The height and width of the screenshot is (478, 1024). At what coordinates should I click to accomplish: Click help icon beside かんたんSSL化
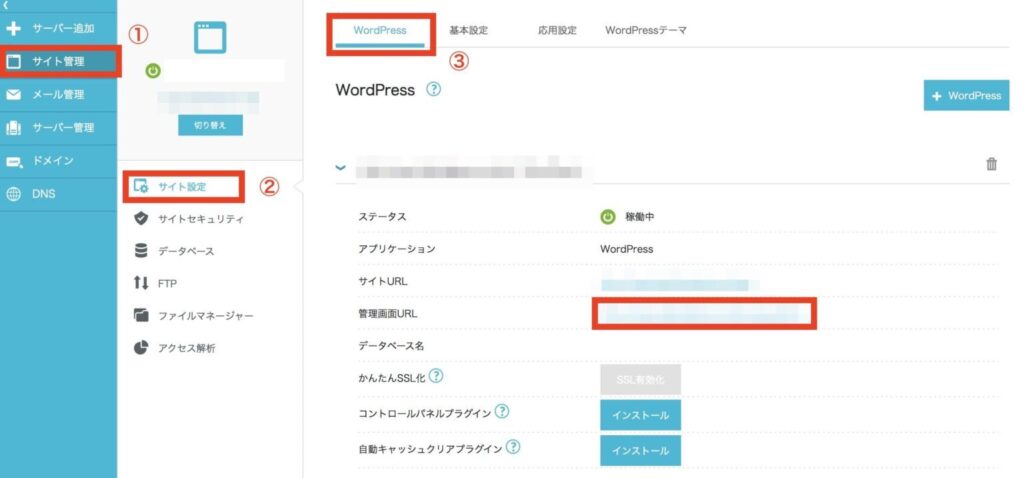[x=436, y=375]
